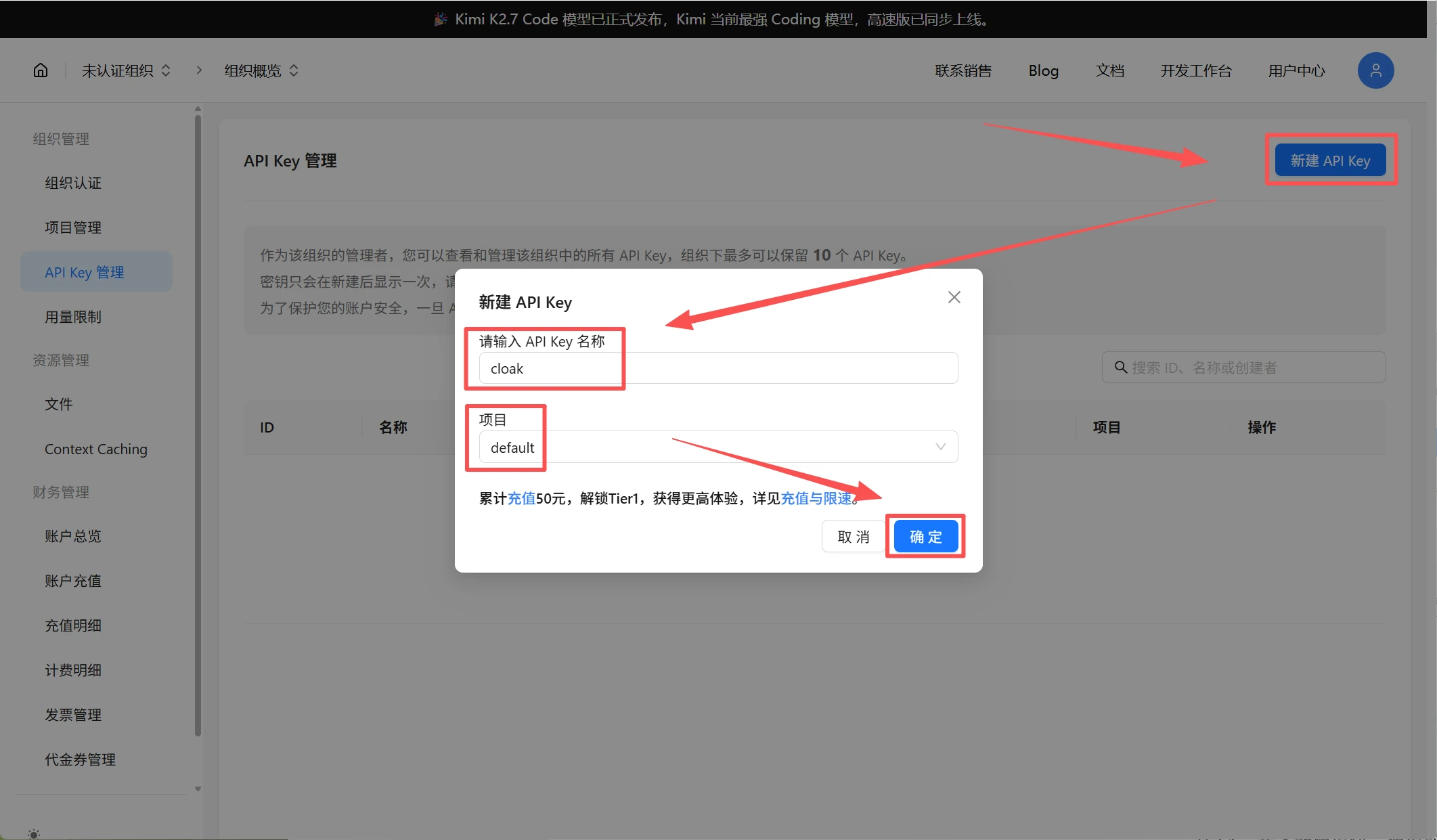Click the sidebar scroll-up arrow
1437x840 pixels.
point(198,108)
